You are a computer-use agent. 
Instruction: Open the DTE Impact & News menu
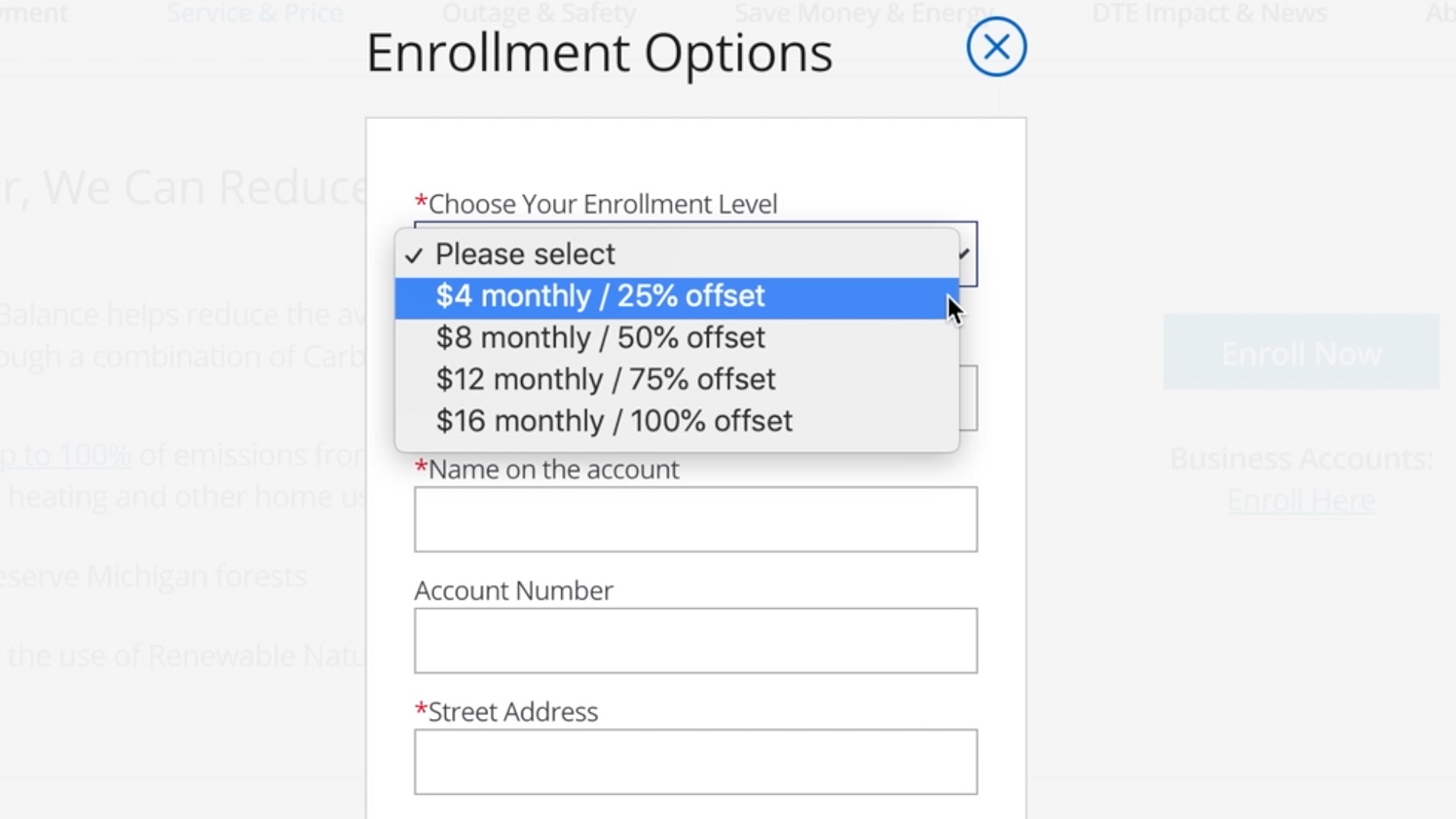[x=1209, y=13]
